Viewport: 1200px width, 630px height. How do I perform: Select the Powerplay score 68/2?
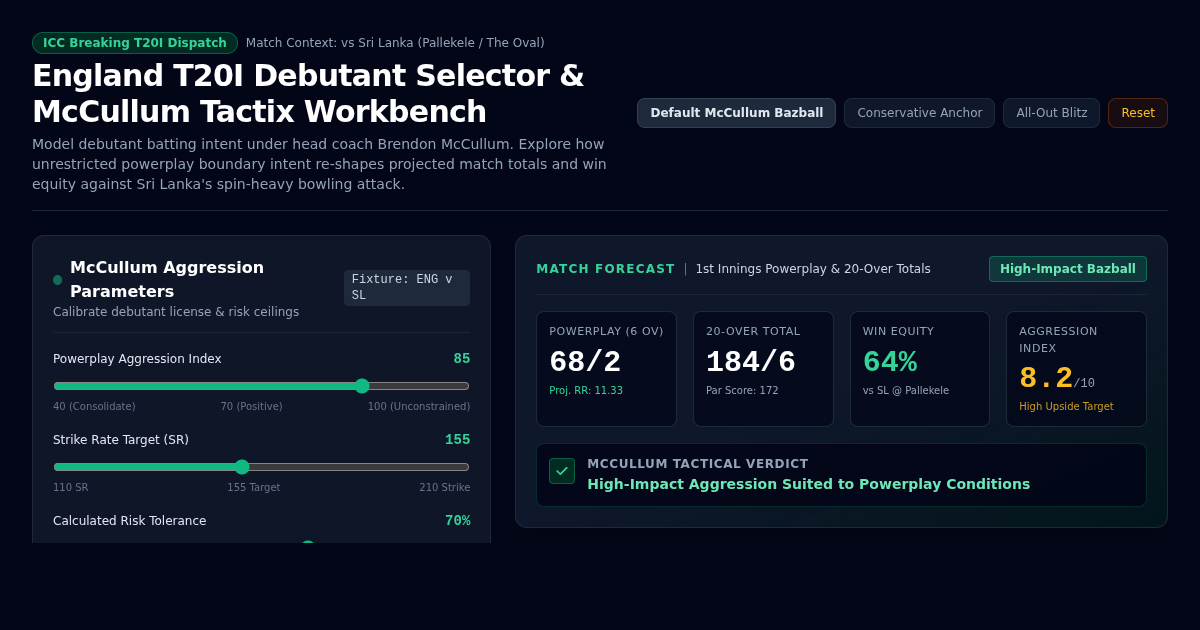pos(585,362)
